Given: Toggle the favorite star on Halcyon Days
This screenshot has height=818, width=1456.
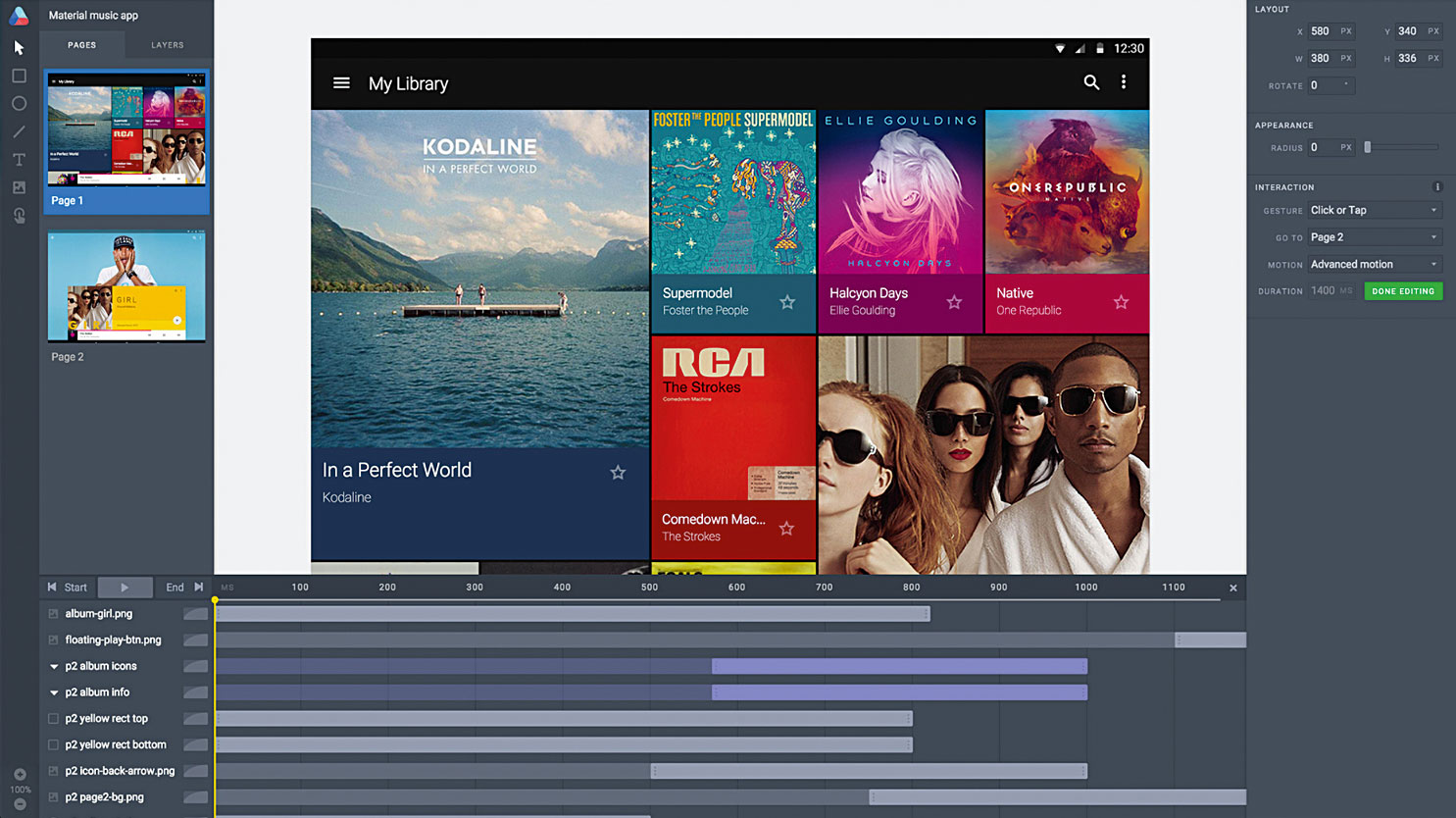Looking at the screenshot, I should click(953, 302).
